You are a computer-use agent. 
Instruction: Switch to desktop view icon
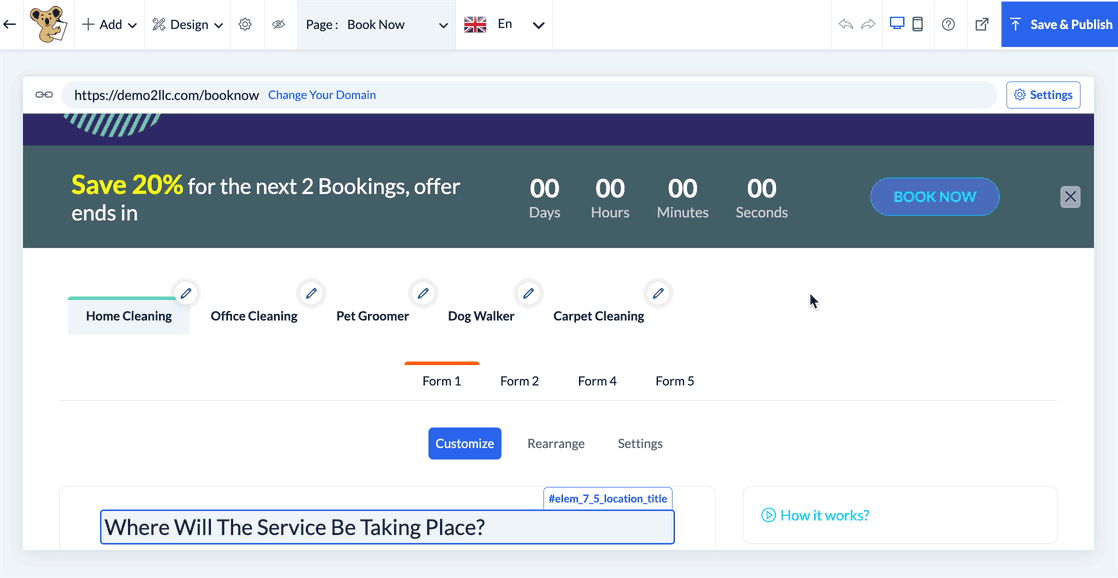pos(897,24)
